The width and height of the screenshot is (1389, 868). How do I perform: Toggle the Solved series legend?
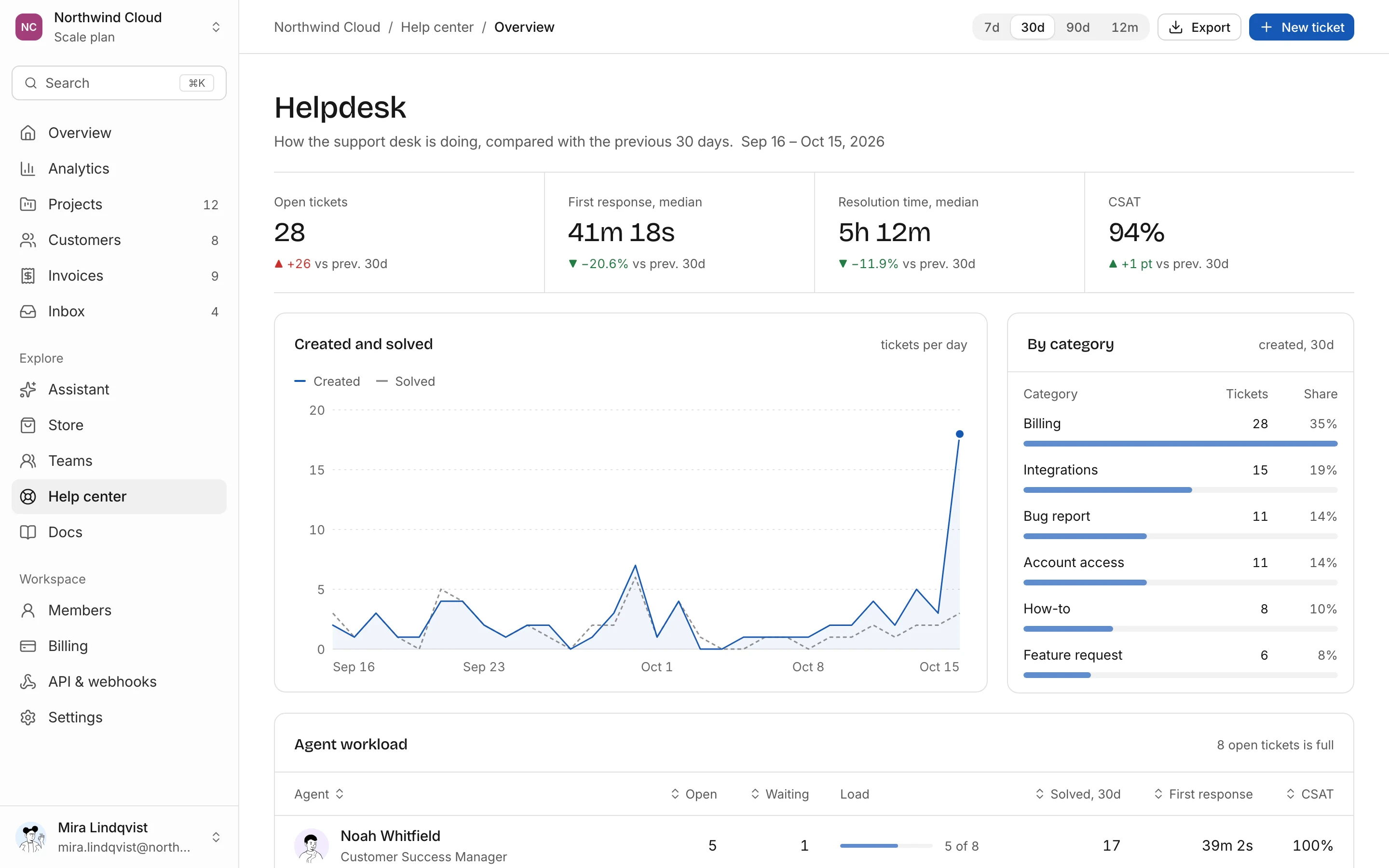tap(405, 381)
